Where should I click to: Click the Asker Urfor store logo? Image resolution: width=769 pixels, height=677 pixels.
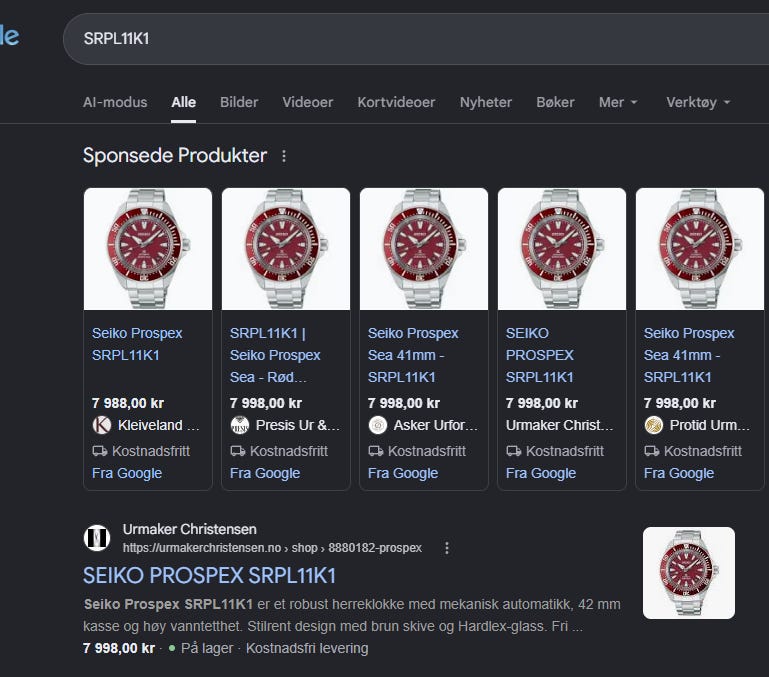(378, 425)
